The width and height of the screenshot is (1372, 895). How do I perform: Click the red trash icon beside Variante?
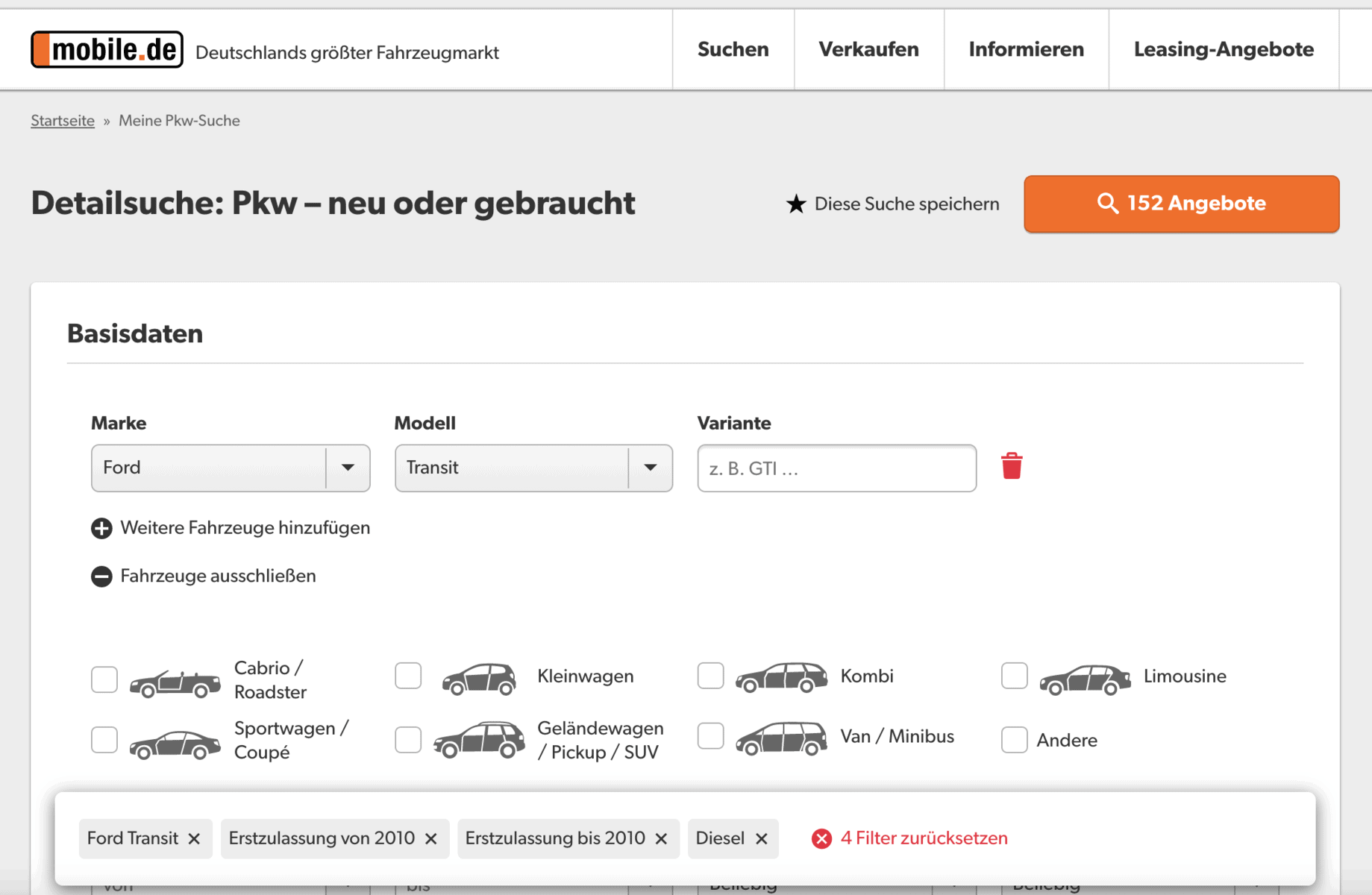tap(1012, 466)
